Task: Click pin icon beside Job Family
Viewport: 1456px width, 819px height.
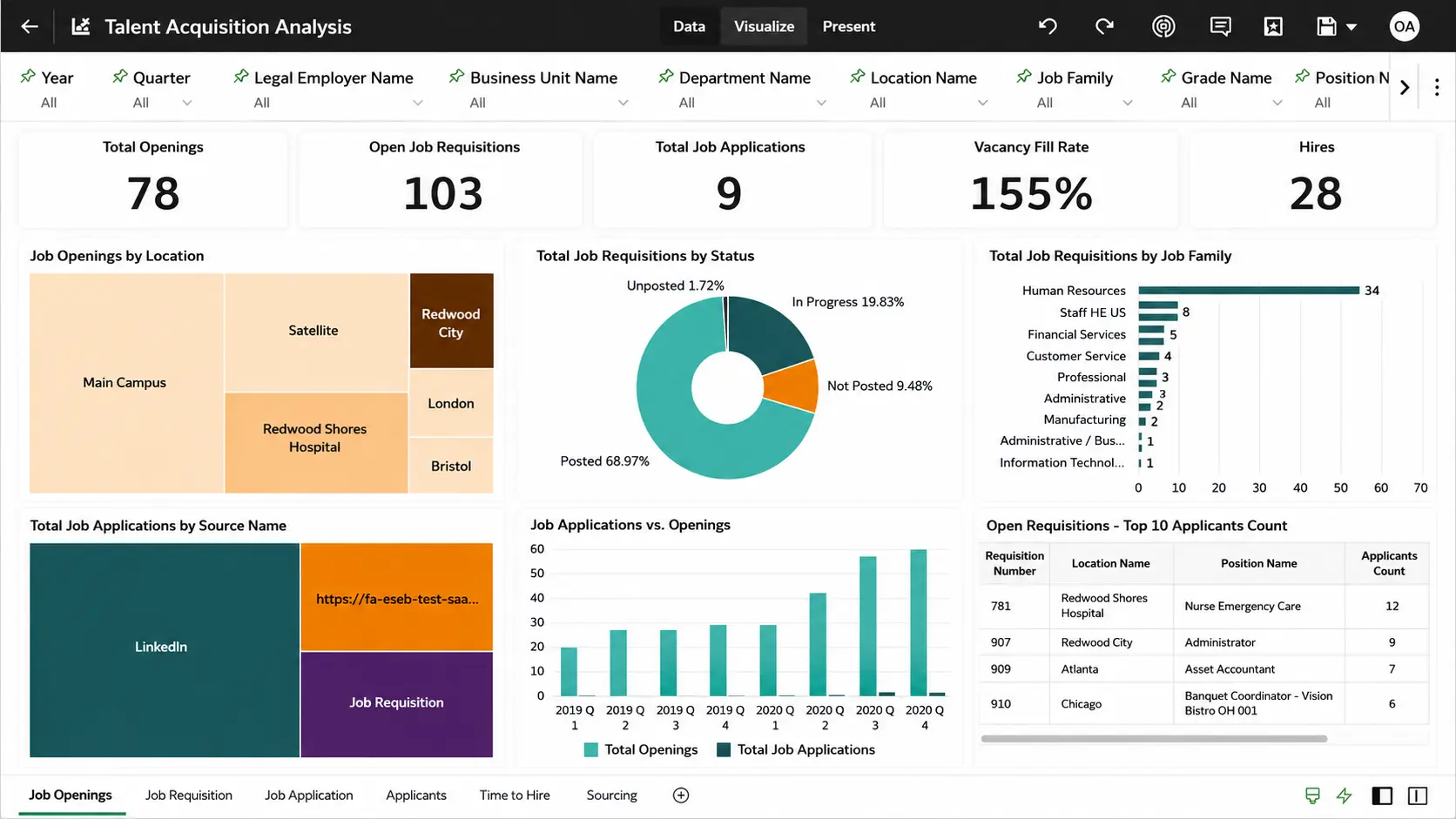Action: click(x=1024, y=77)
